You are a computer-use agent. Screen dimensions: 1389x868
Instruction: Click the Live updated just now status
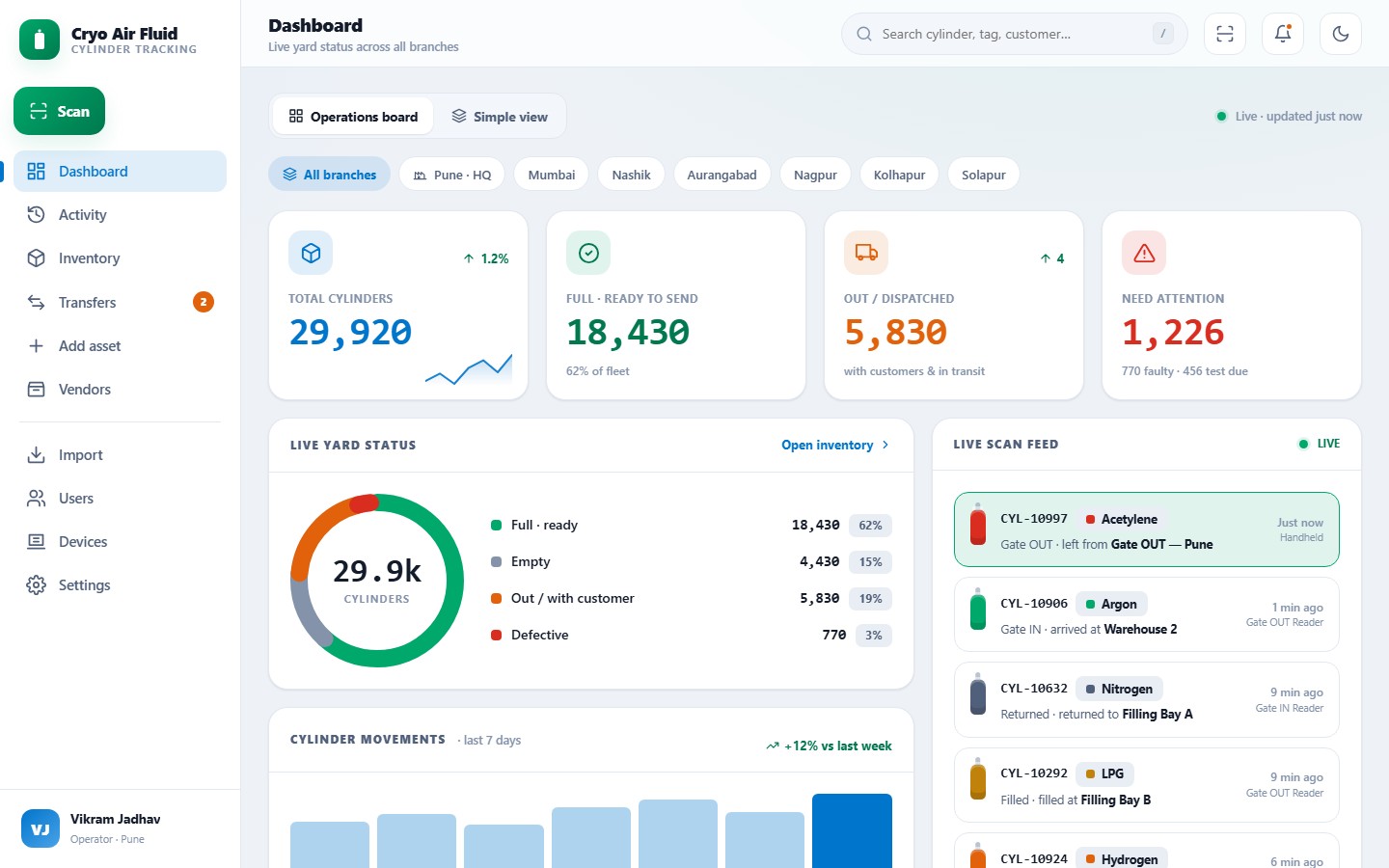click(1290, 116)
